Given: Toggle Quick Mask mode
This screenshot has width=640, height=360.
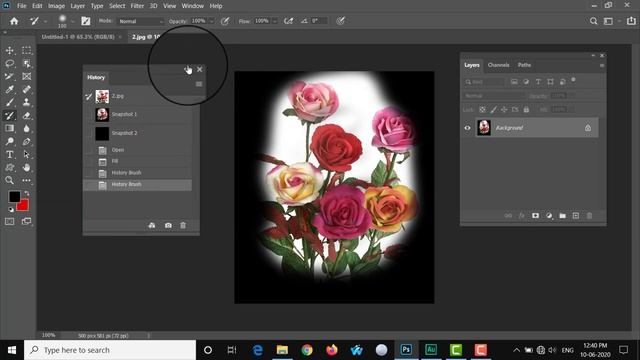Looking at the screenshot, I should [9, 221].
